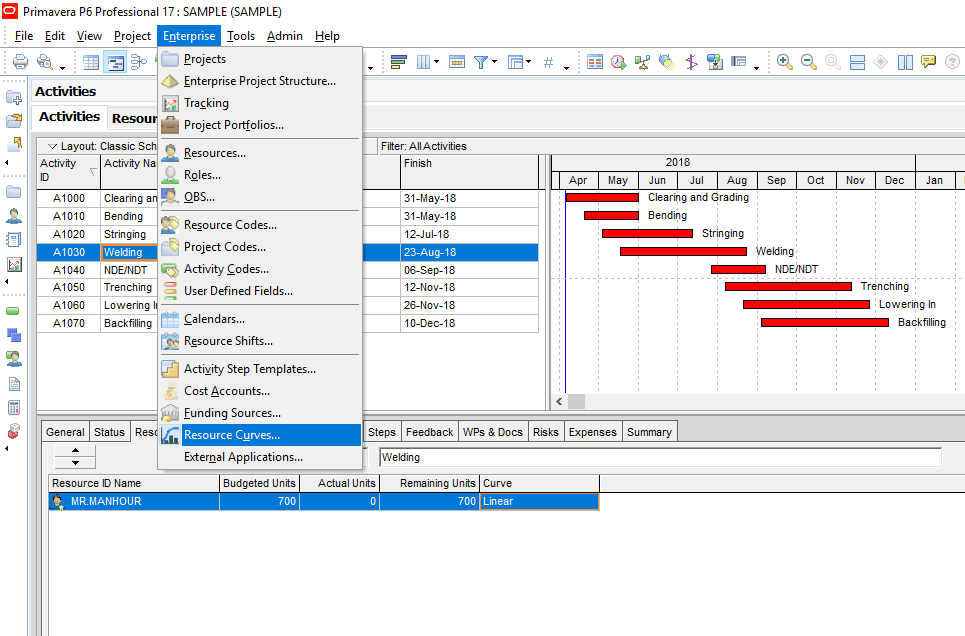
Task: Click the Remaining Units column header
Action: point(430,483)
